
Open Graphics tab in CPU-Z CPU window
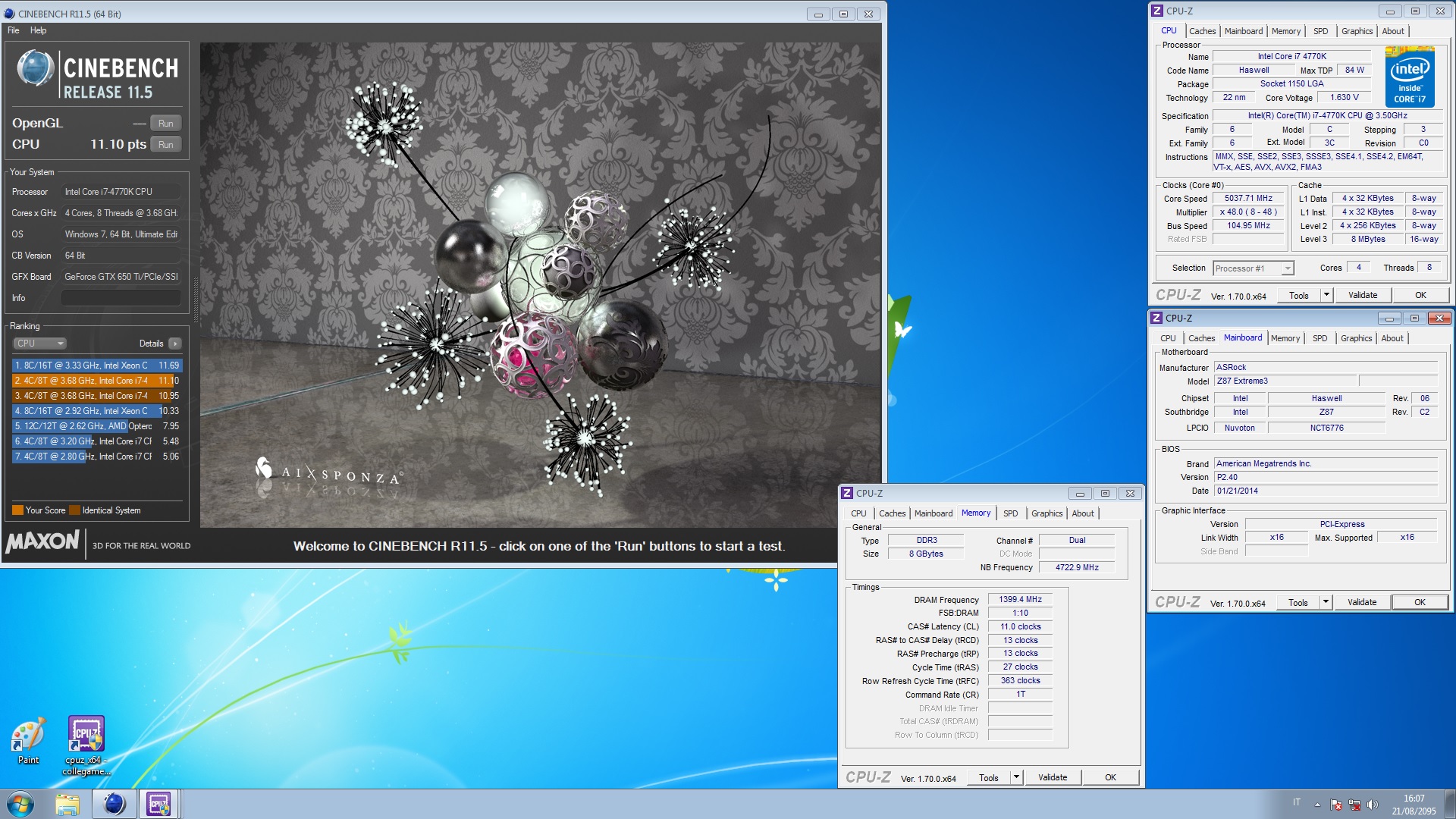(1357, 31)
